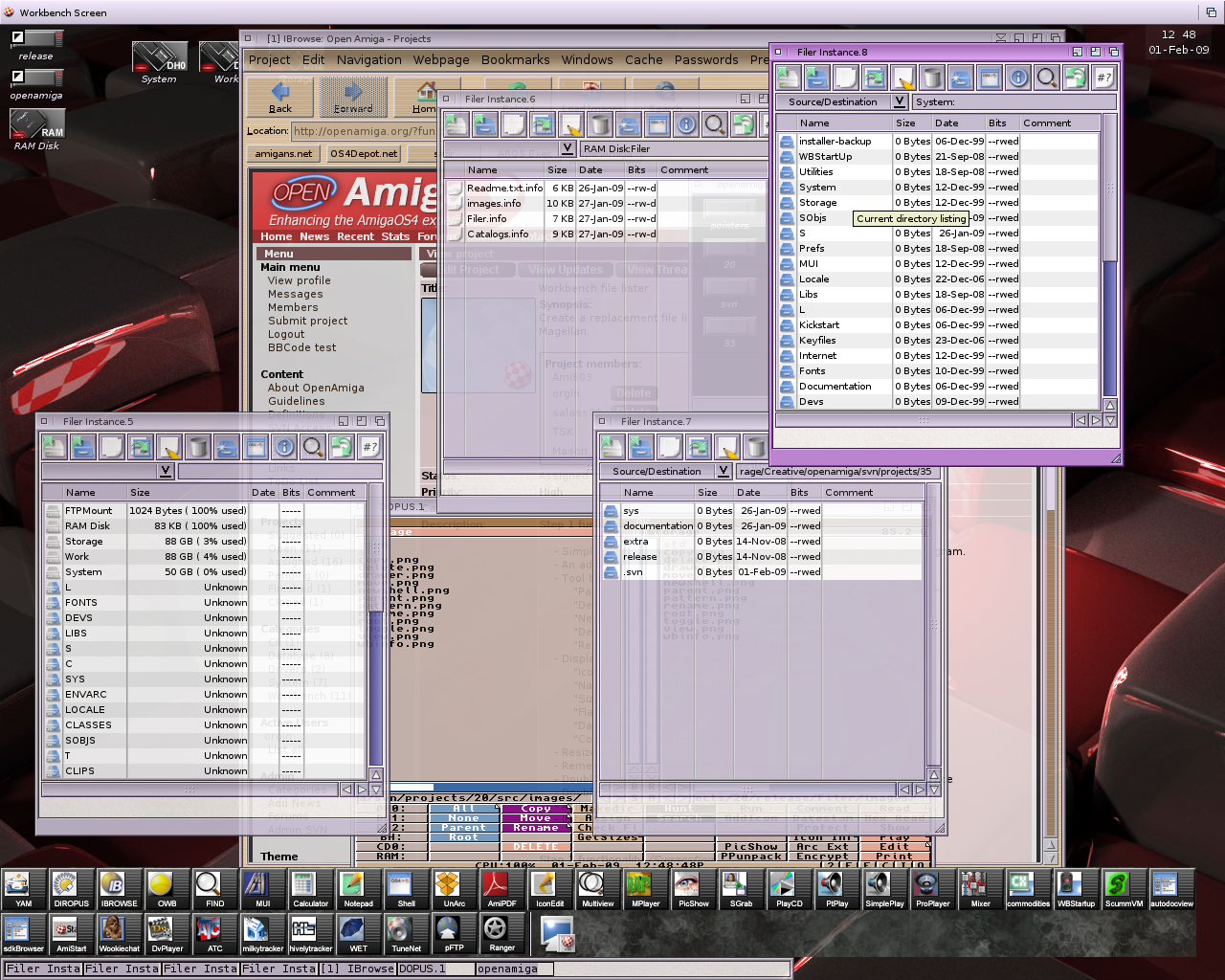Launch YAM from the dock
1225x980 pixels.
(24, 889)
